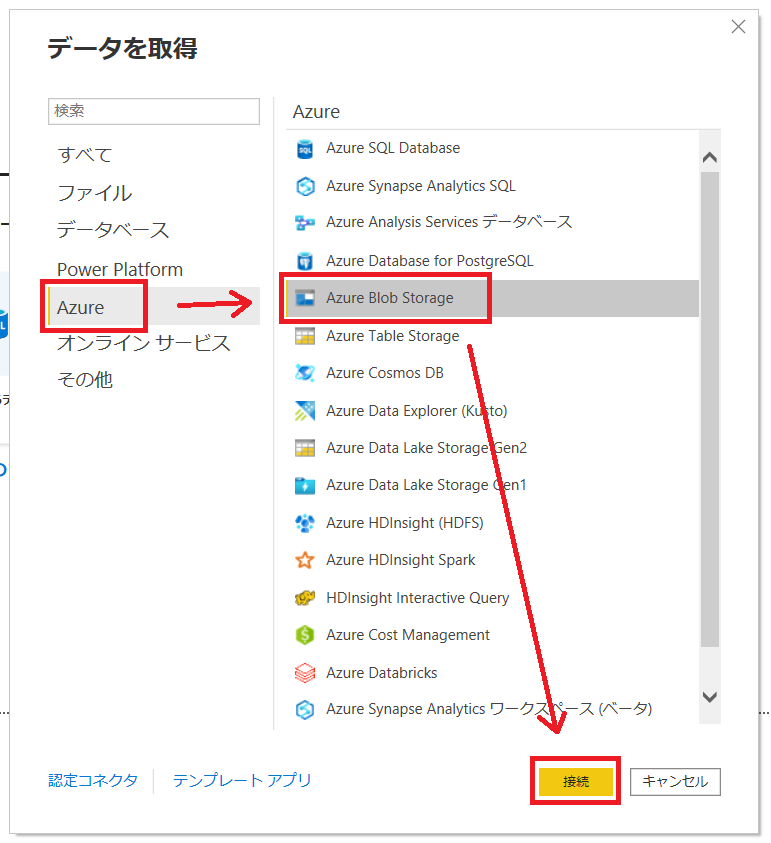Select Azure Table Storage text
771x843 pixels.
[x=393, y=336]
